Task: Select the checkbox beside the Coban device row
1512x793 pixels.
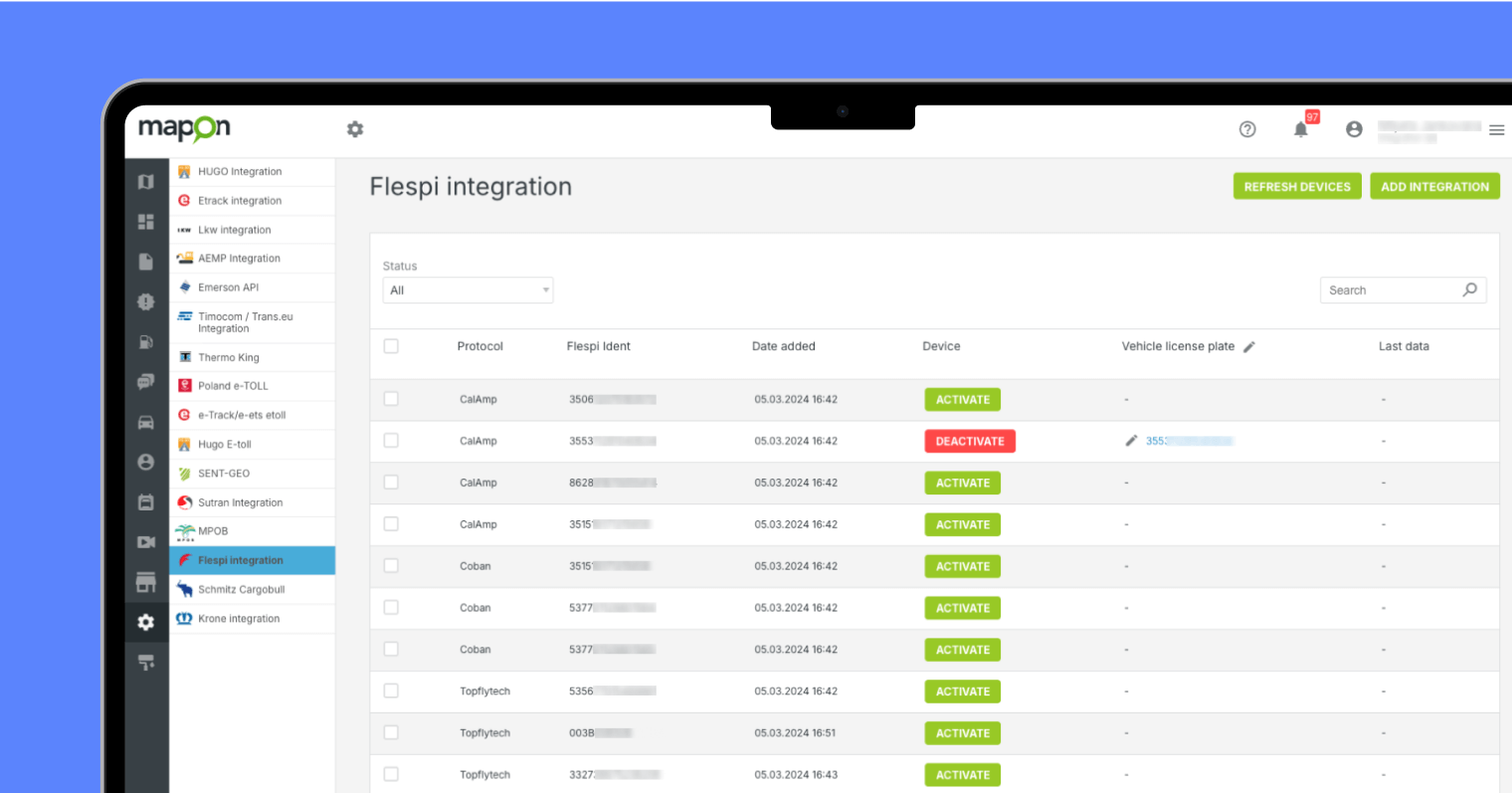Action: coord(391,565)
